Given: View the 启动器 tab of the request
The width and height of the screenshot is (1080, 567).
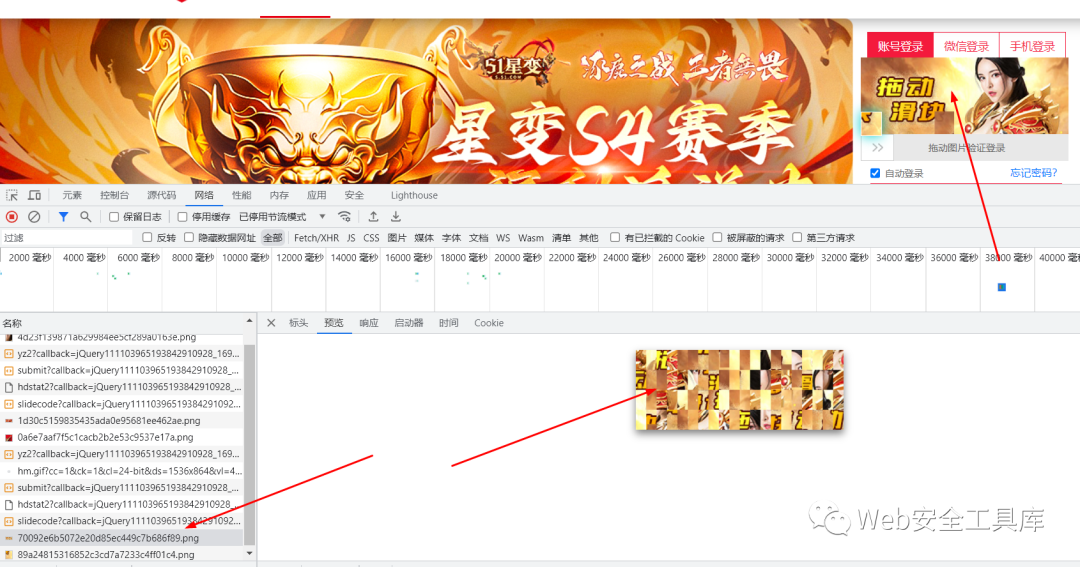Looking at the screenshot, I should point(408,322).
